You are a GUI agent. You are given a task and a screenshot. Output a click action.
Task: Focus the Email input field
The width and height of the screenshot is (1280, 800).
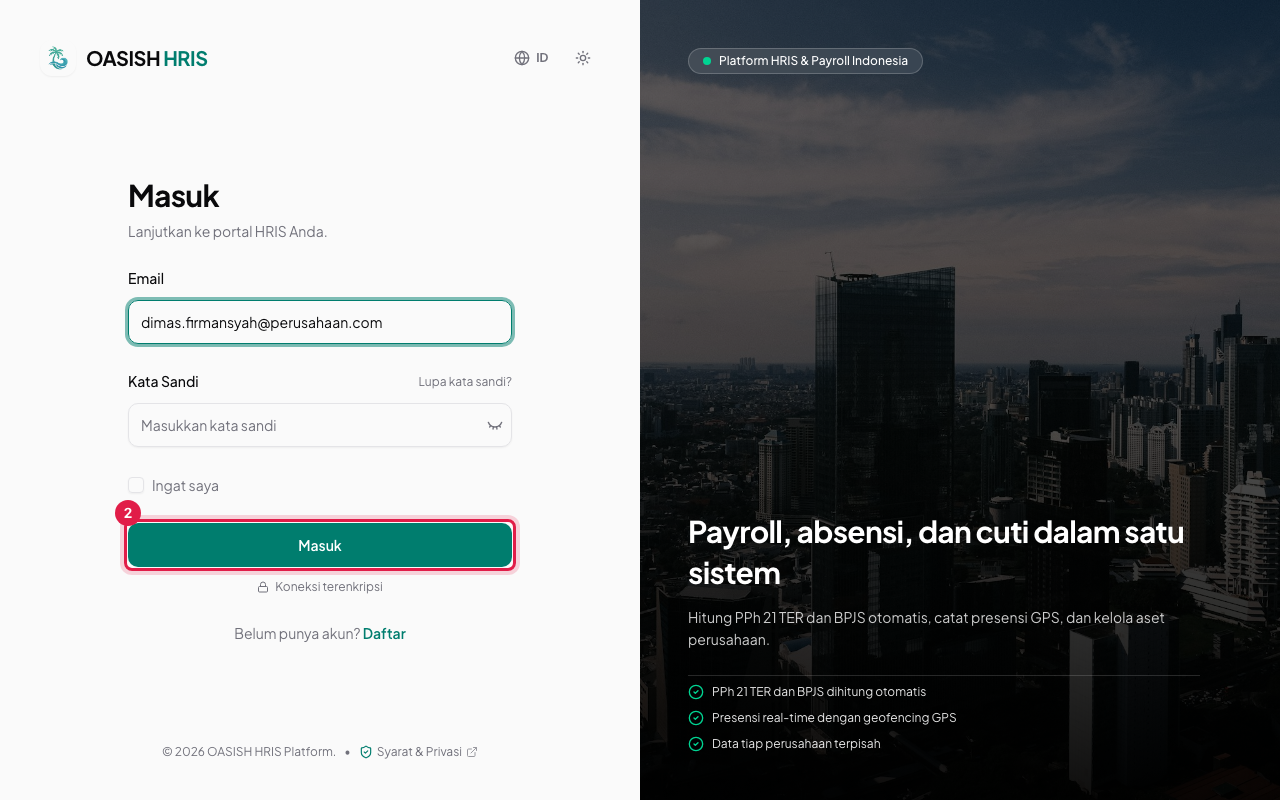320,322
